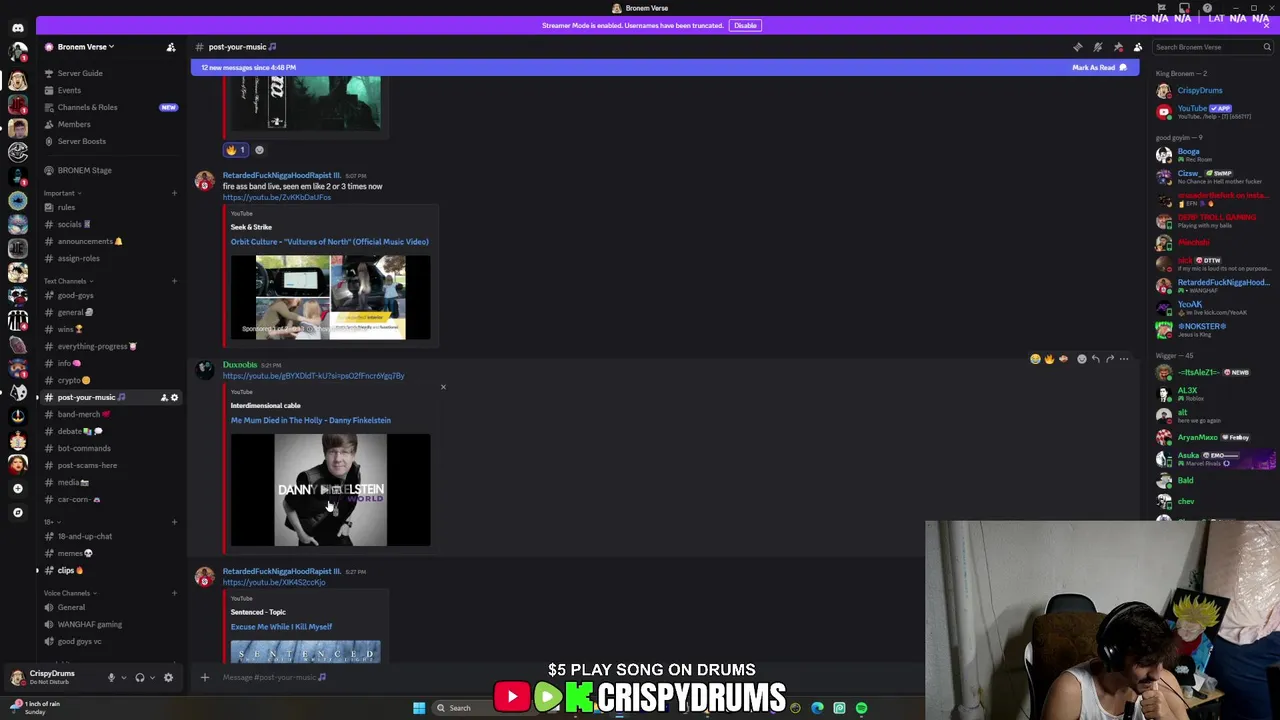Viewport: 1280px width, 720px height.
Task: Open Events
Action: 69,90
